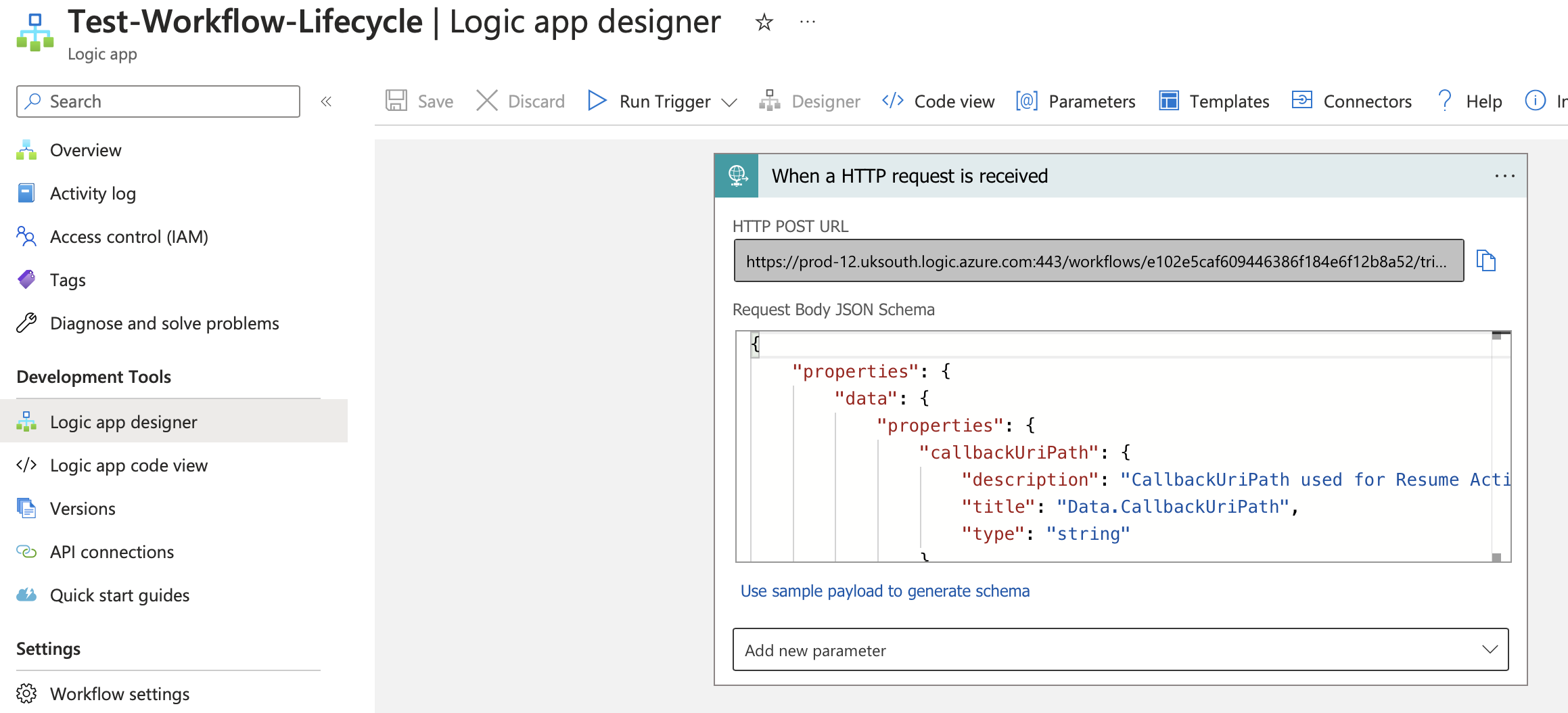Click inside the Request Body JSON Schema editor
Viewport: 1568px width, 713px height.
pyautogui.click(x=1123, y=446)
